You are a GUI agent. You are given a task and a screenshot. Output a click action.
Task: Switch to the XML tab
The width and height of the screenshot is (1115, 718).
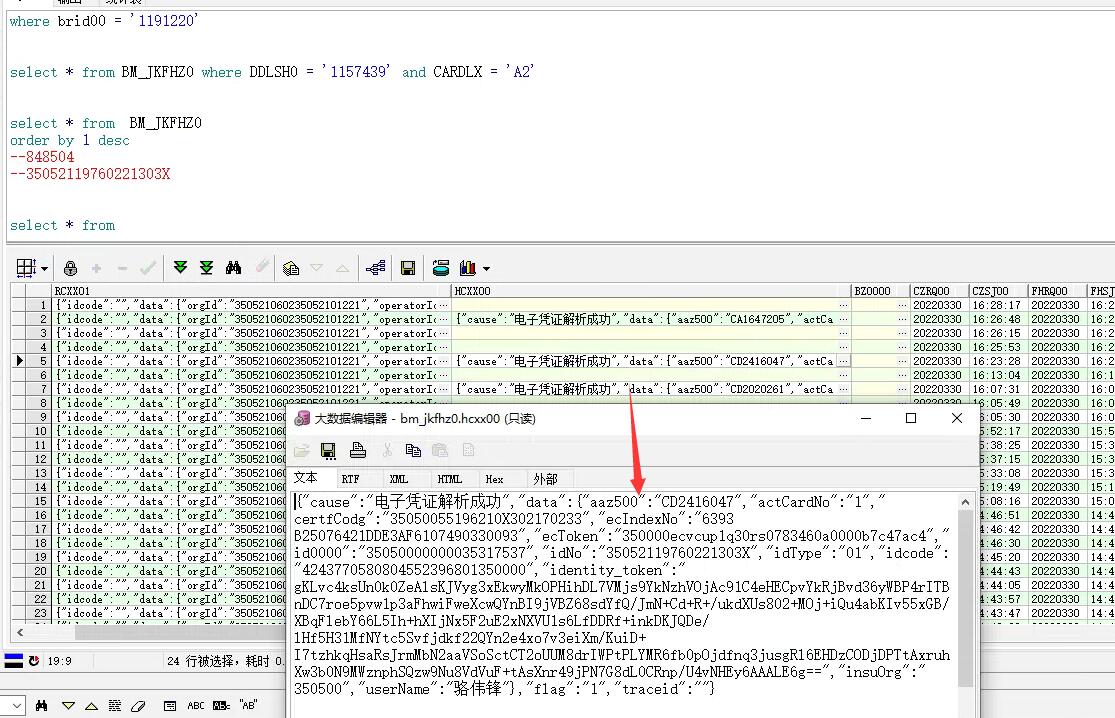(399, 479)
